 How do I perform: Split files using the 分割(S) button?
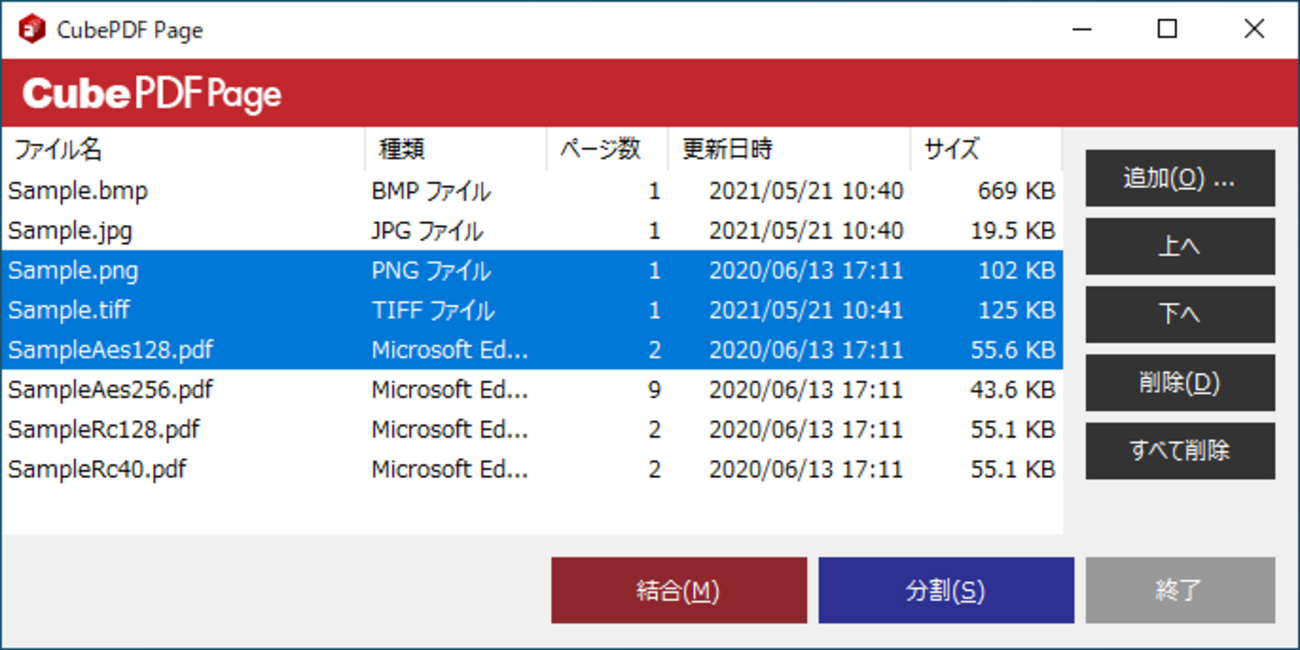[946, 590]
